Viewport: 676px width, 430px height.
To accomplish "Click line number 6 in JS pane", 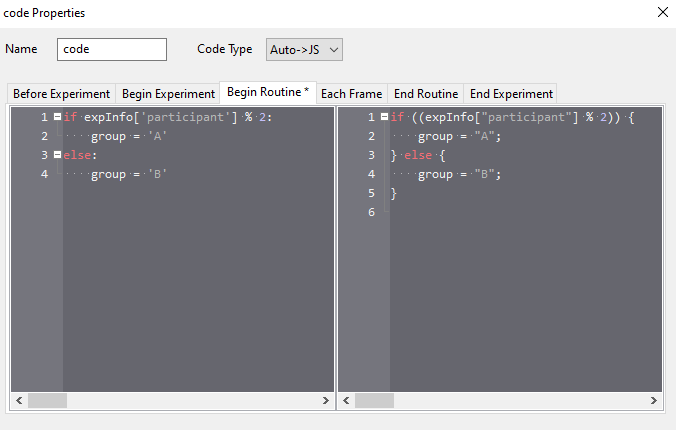I will tap(371, 212).
